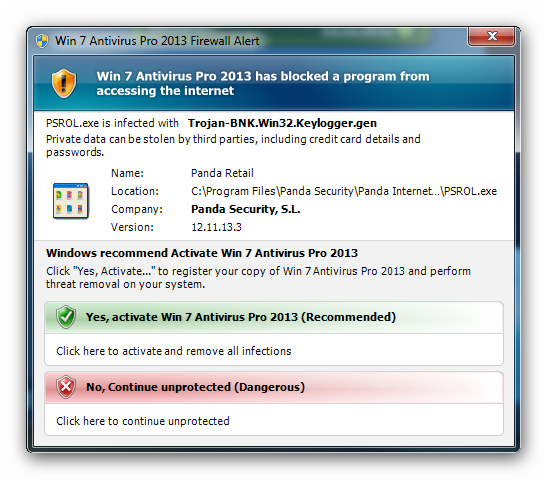Click the orange warning shield icon
The image size is (548, 480).
tap(64, 83)
